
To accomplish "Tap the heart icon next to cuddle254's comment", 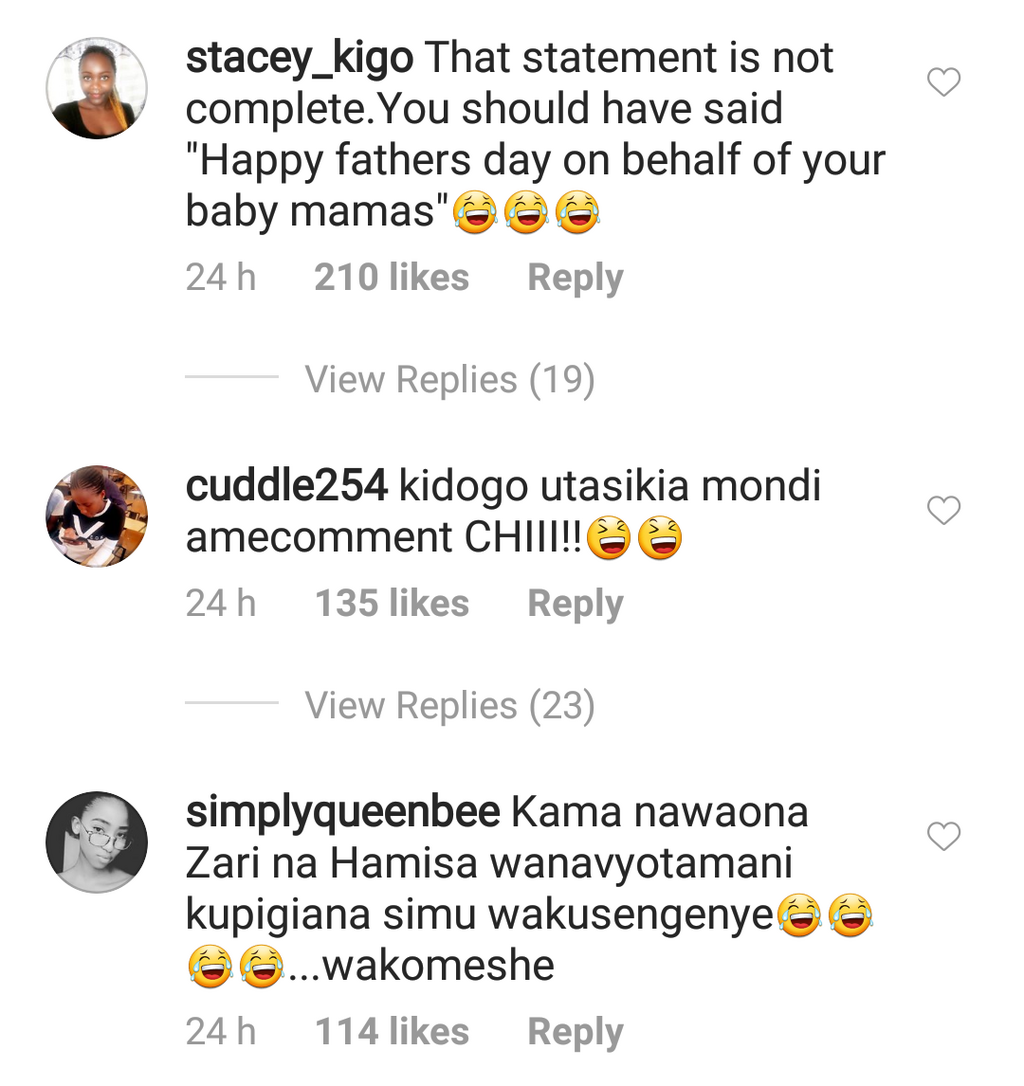I will pos(943,510).
